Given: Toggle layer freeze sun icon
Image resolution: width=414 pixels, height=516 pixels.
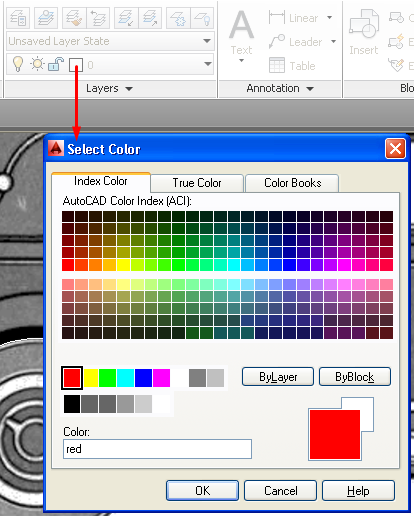Looking at the screenshot, I should 37,63.
